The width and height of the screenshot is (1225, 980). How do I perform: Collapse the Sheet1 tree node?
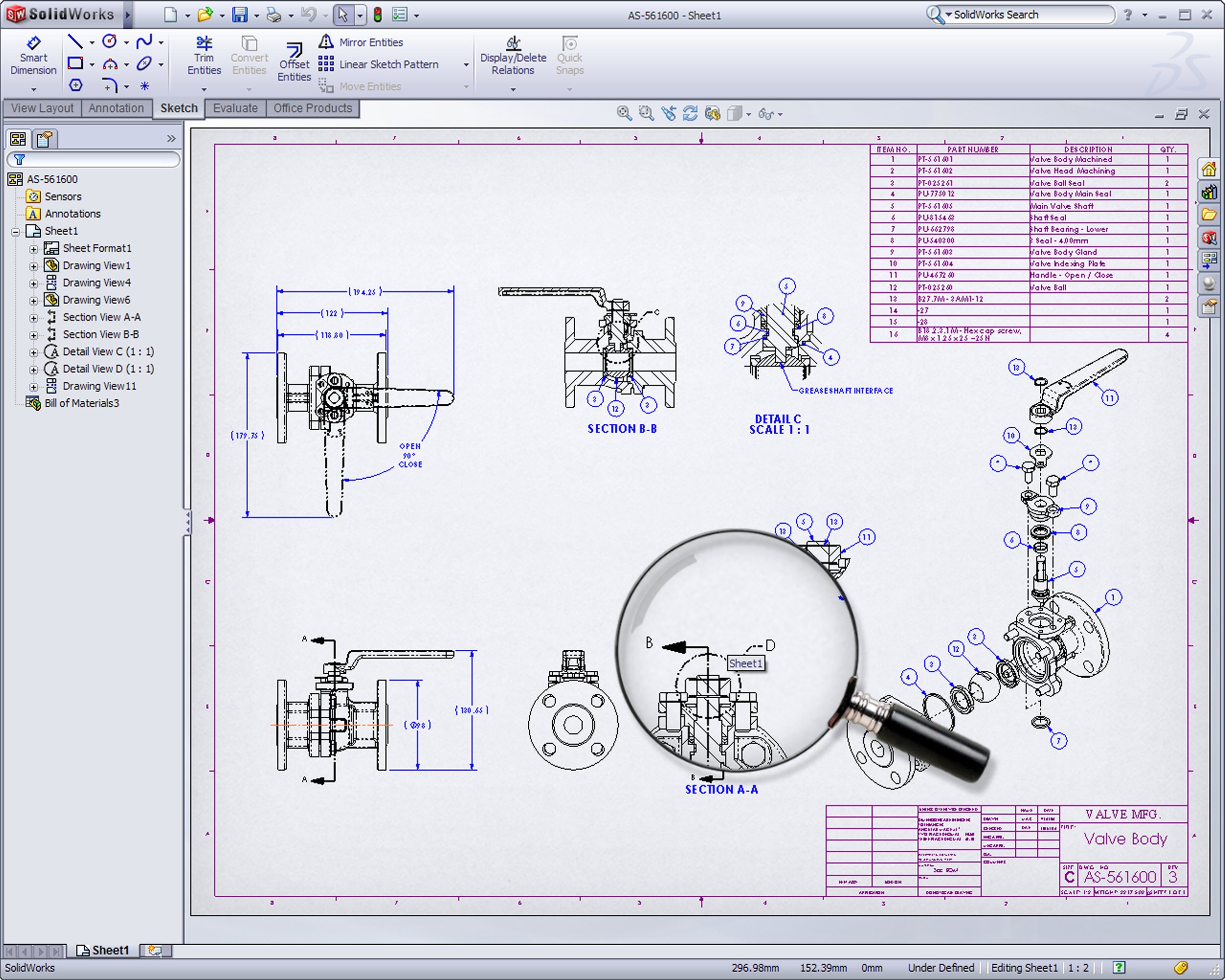click(x=16, y=231)
